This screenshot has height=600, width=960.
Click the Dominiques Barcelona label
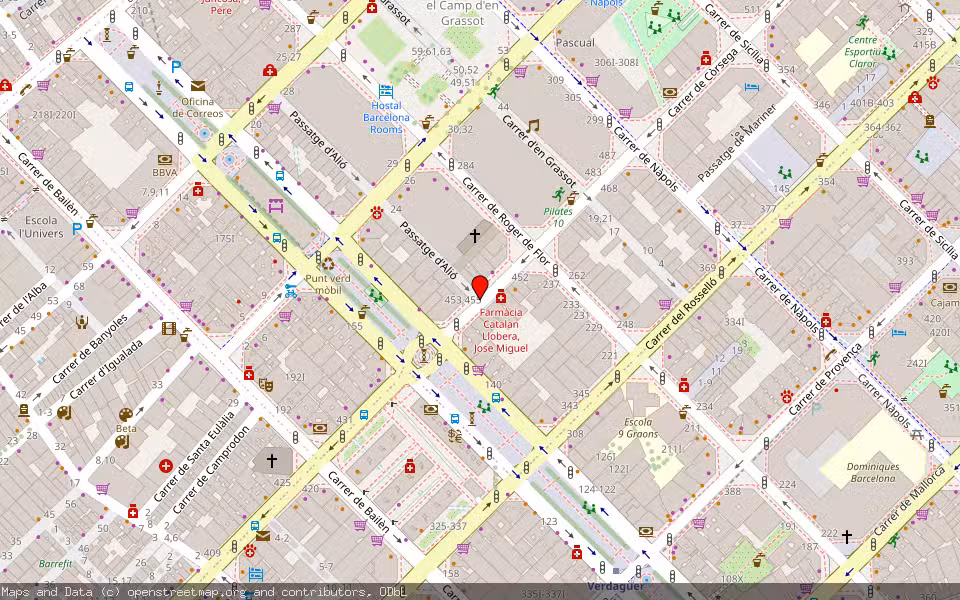click(x=873, y=472)
